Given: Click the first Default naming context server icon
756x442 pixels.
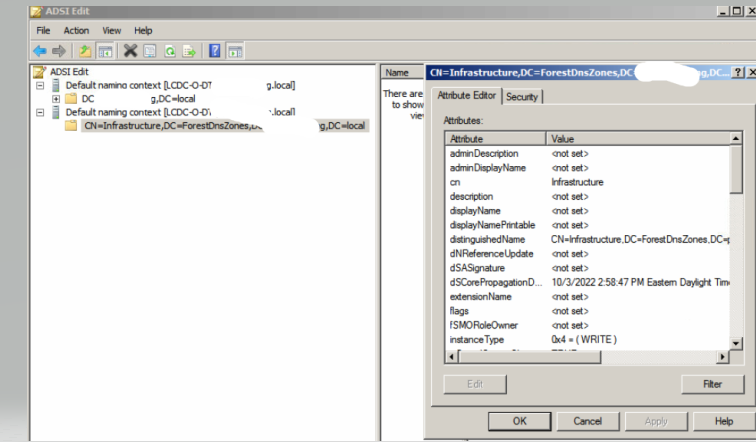Looking at the screenshot, I should tap(56, 85).
